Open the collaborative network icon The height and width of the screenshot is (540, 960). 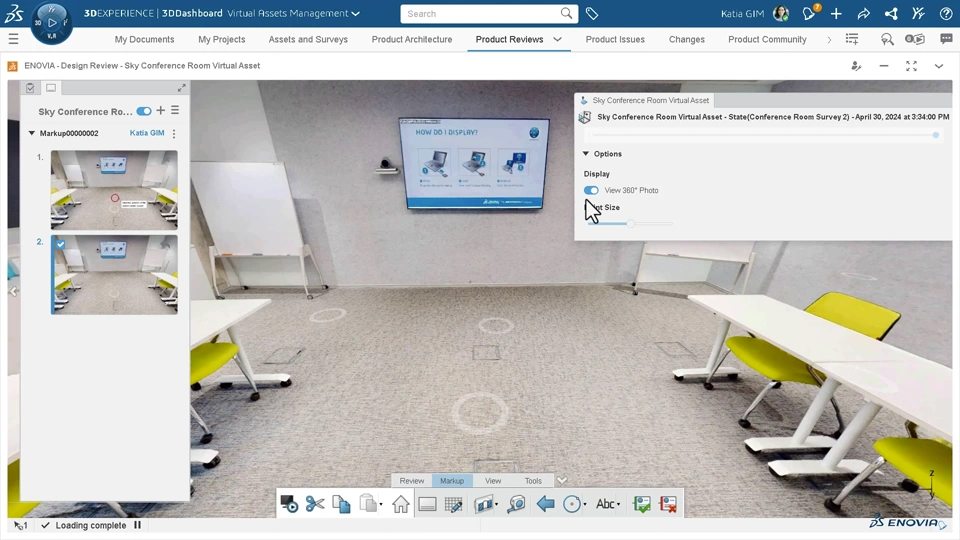pyautogui.click(x=891, y=13)
